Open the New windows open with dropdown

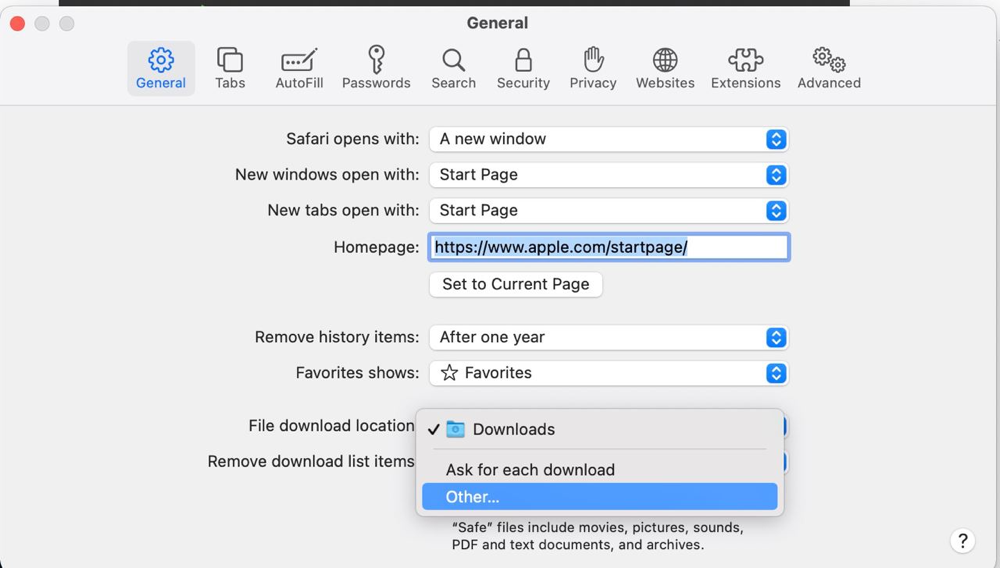608,175
